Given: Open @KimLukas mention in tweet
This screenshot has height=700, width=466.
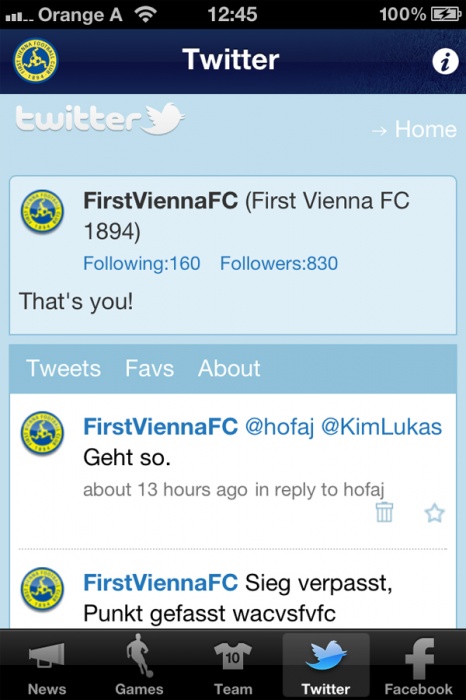Looking at the screenshot, I should click(x=382, y=427).
